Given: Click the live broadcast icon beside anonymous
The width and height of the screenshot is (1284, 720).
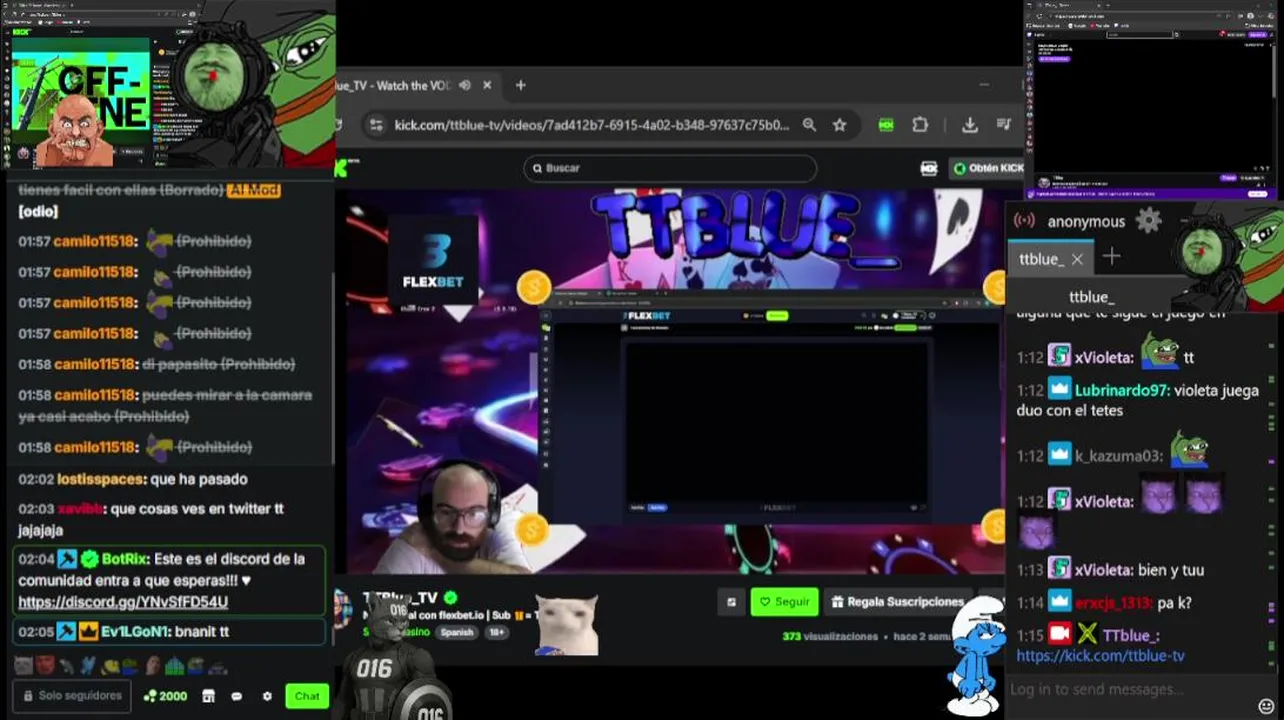Looking at the screenshot, I should tap(1024, 221).
